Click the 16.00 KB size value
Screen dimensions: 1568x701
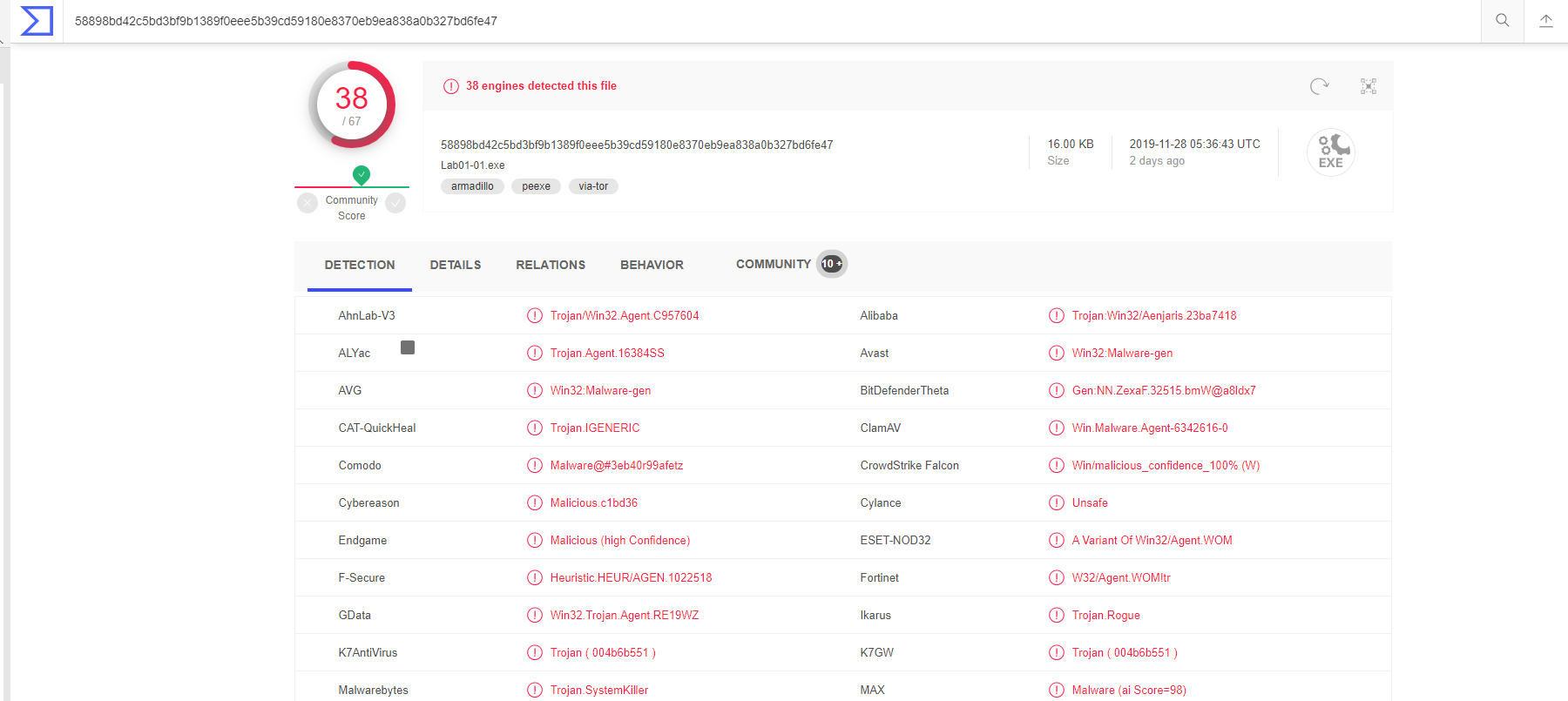pos(1071,145)
